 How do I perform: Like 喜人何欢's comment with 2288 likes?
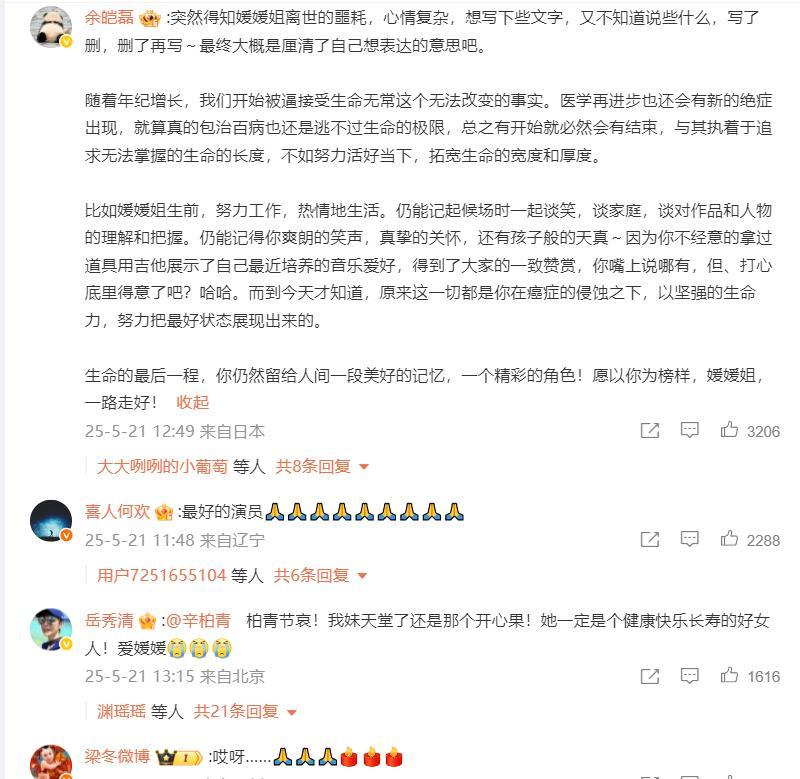729,539
